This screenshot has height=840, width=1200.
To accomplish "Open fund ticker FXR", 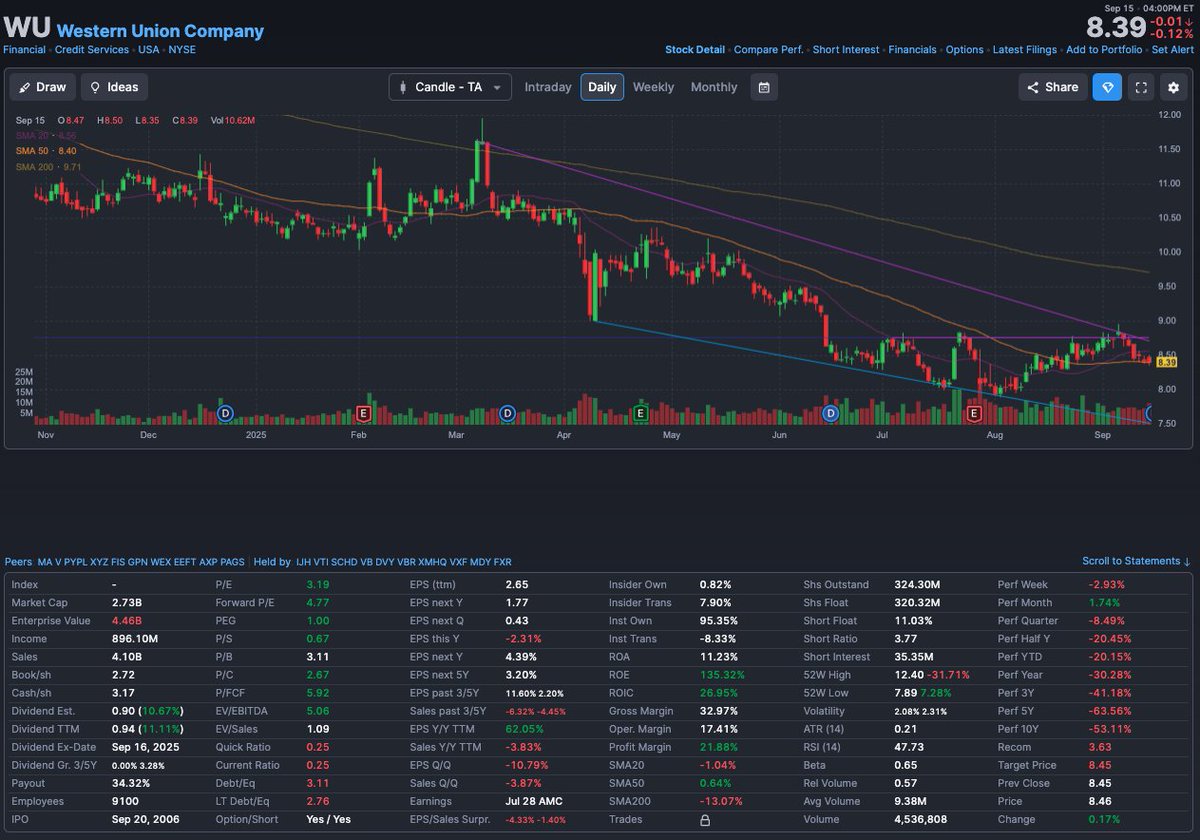I will pos(503,562).
